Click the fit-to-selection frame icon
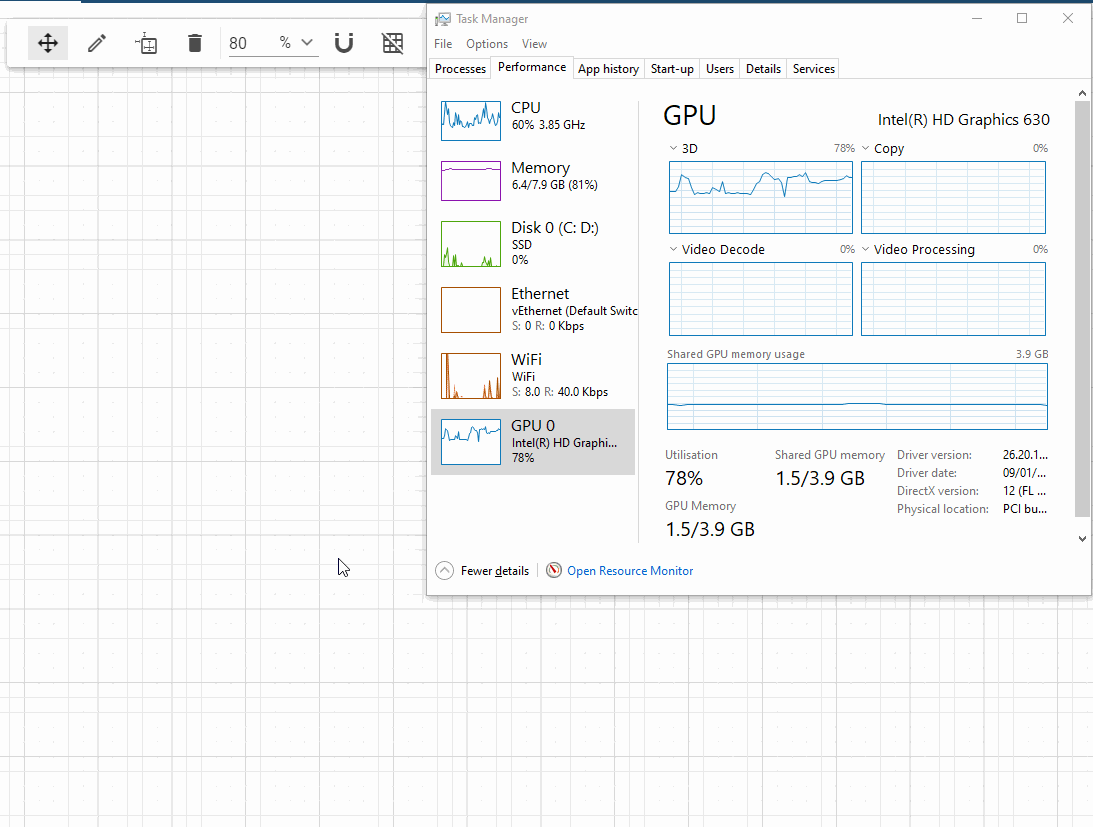This screenshot has height=827, width=1093. [146, 43]
